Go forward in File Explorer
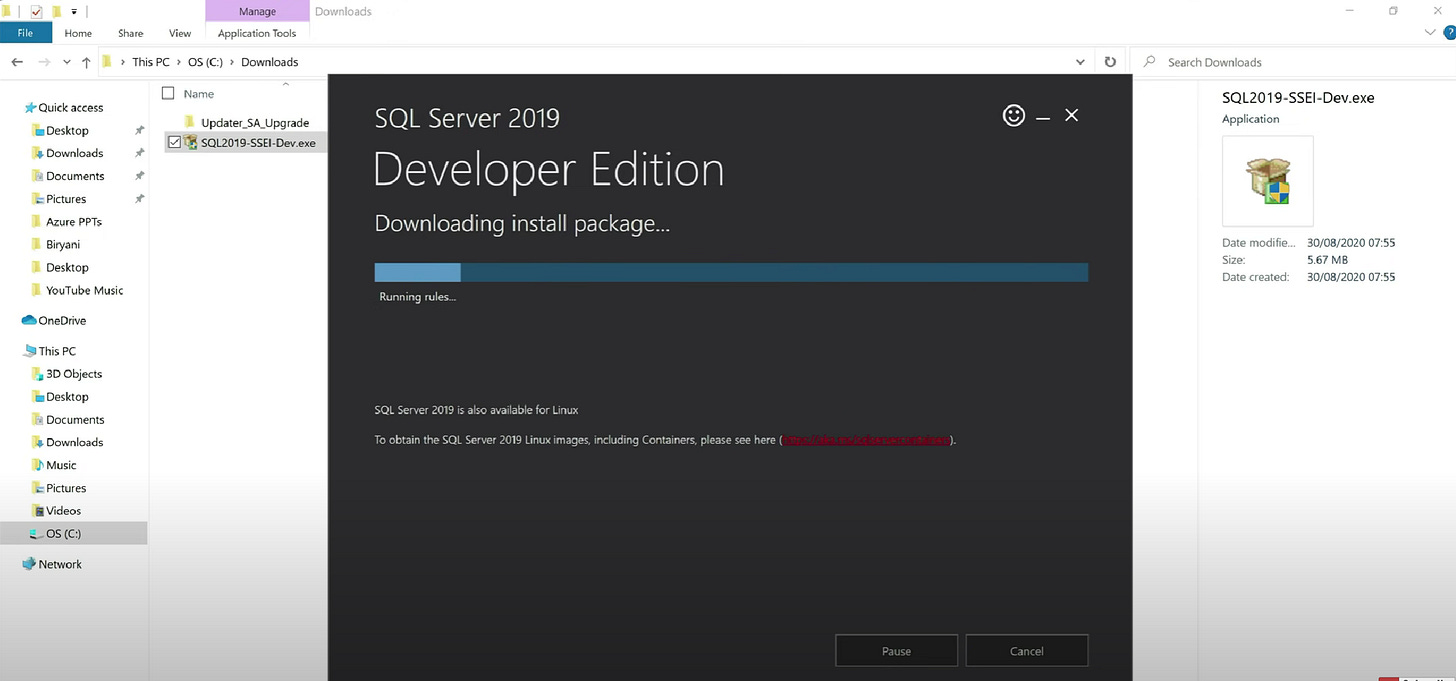The height and width of the screenshot is (681, 1456). pyautogui.click(x=43, y=62)
